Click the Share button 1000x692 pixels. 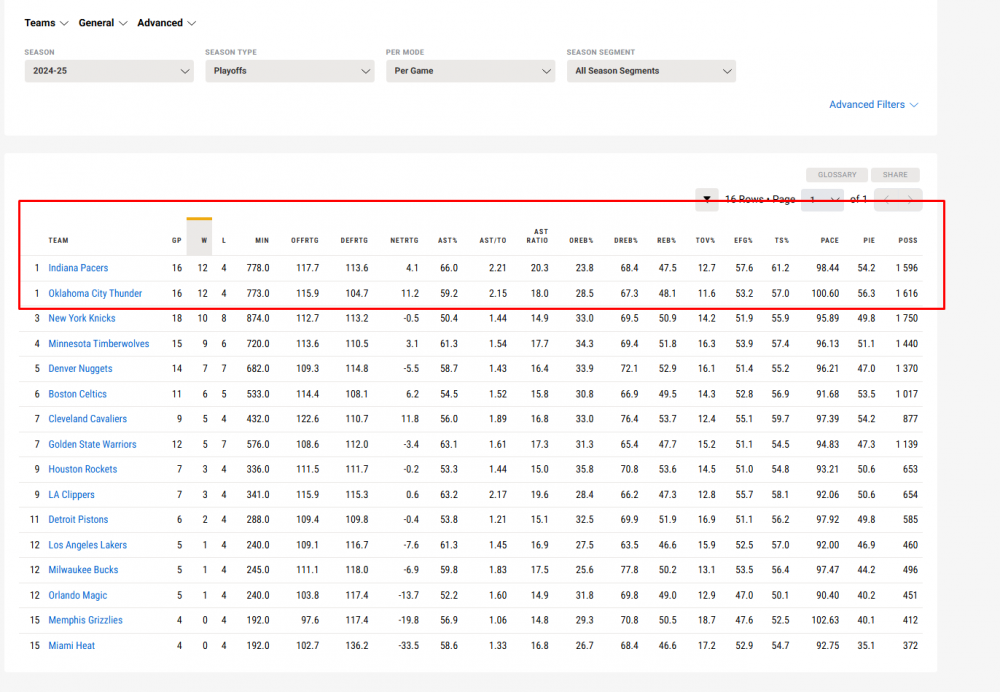click(895, 175)
